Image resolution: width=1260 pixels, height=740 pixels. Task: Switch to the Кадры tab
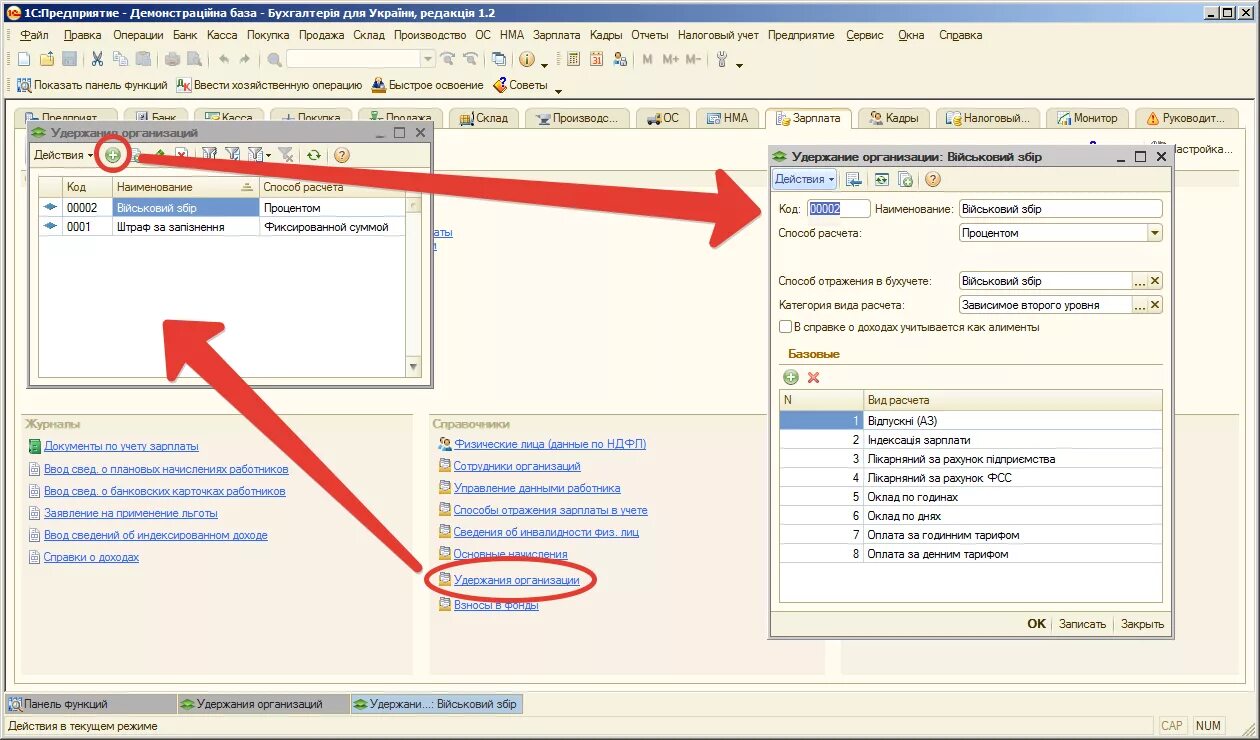point(894,118)
